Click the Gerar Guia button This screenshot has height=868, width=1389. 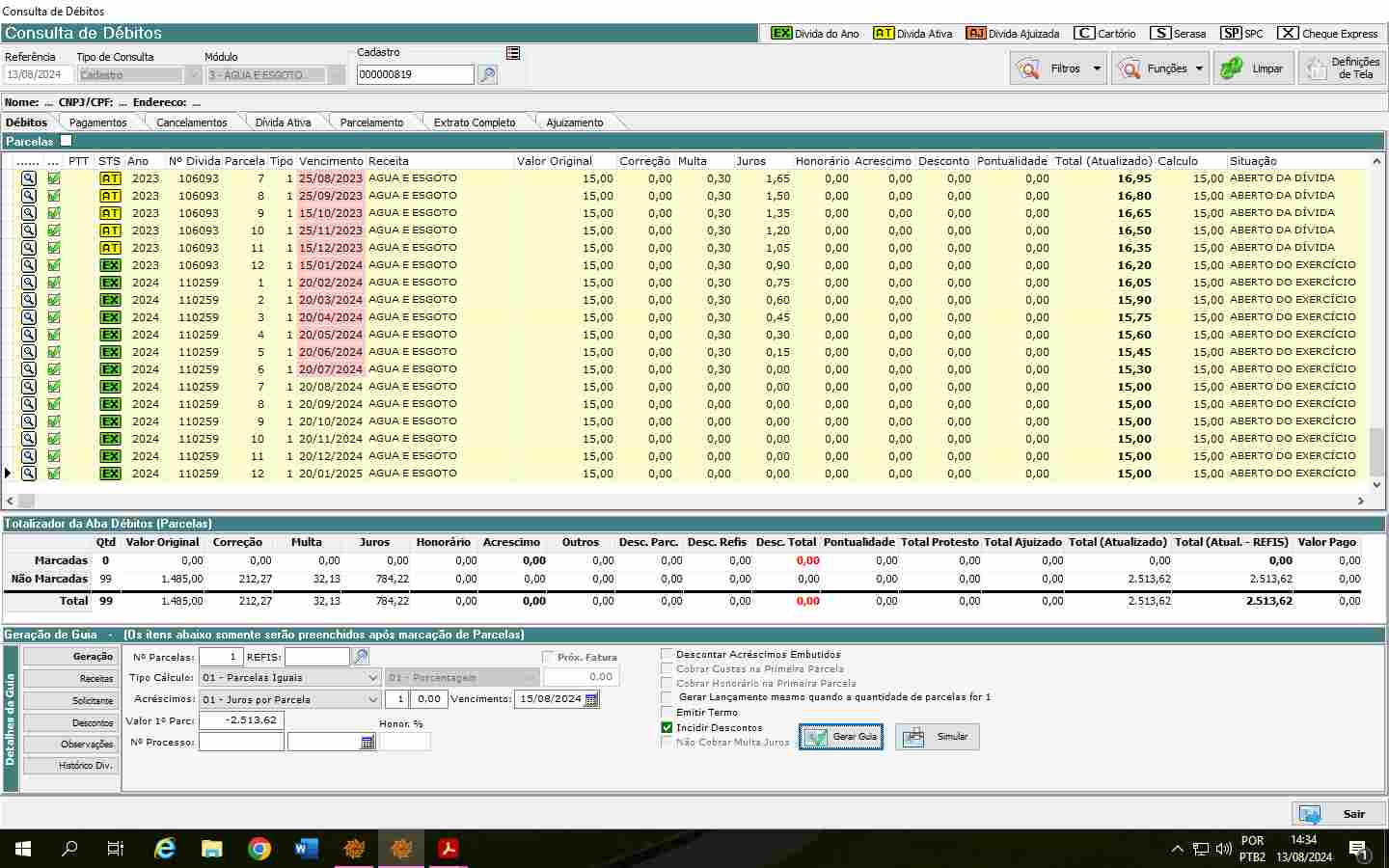coord(841,737)
